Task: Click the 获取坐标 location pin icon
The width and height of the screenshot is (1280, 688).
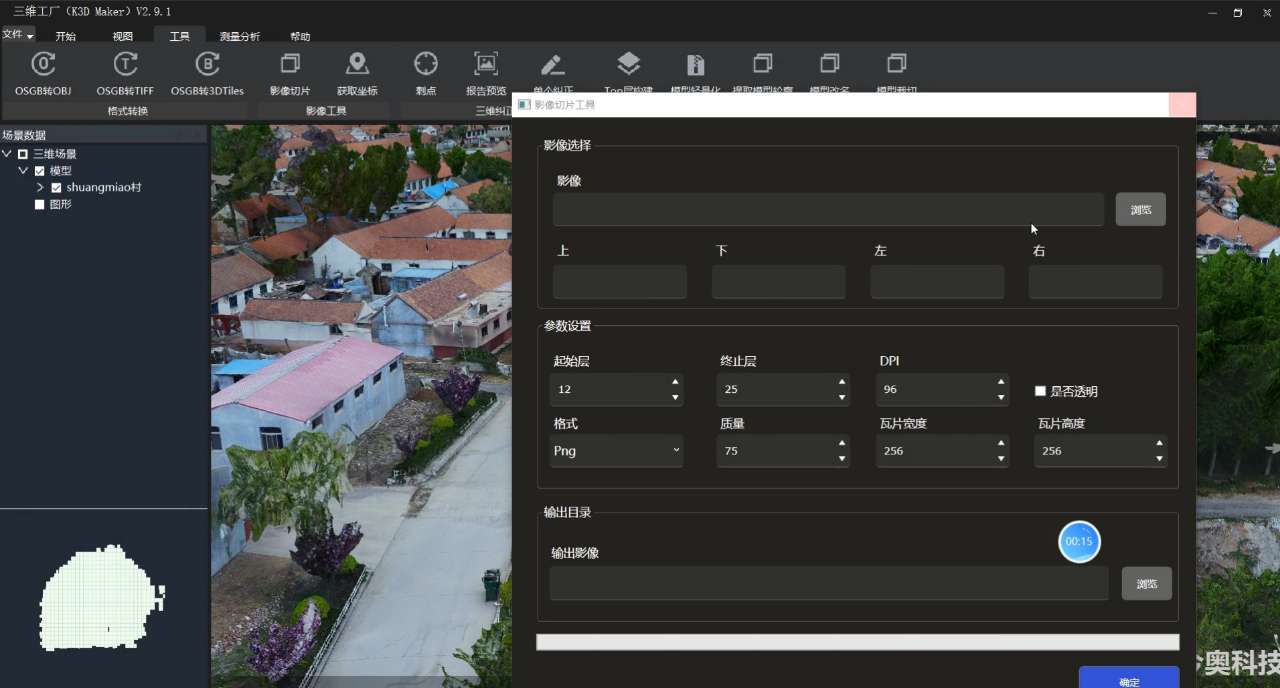Action: 357,66
